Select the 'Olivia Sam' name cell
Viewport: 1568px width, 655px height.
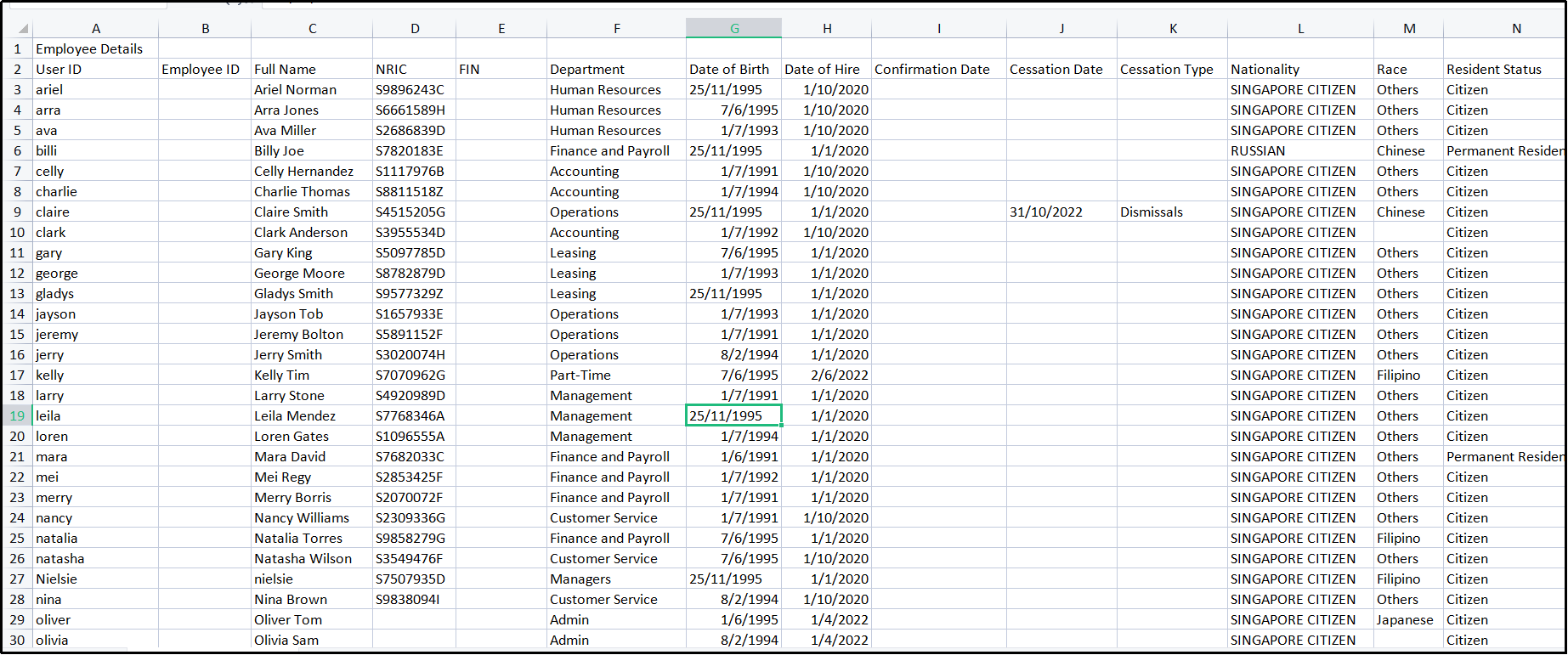point(312,640)
